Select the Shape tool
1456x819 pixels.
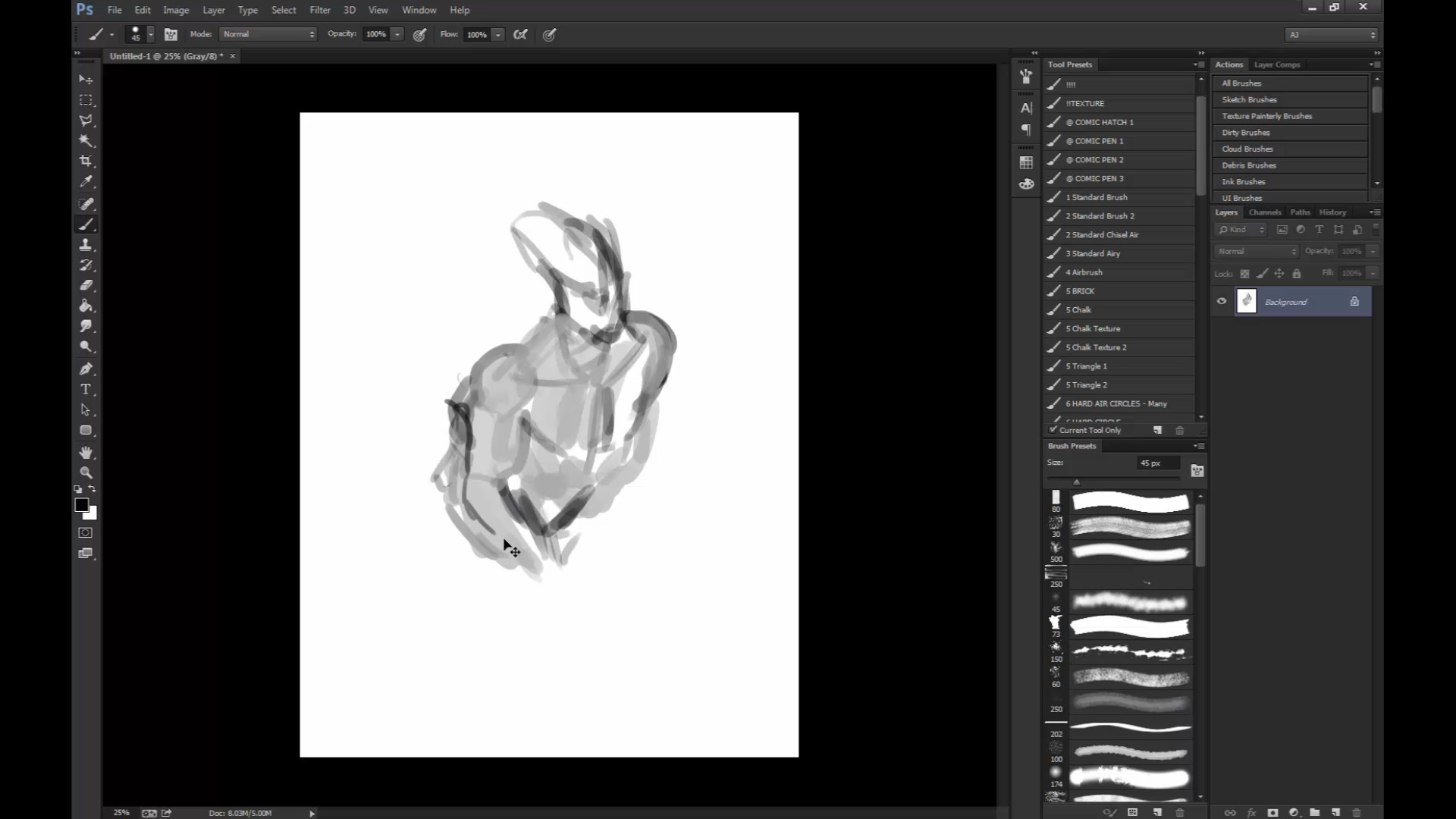pyautogui.click(x=86, y=431)
